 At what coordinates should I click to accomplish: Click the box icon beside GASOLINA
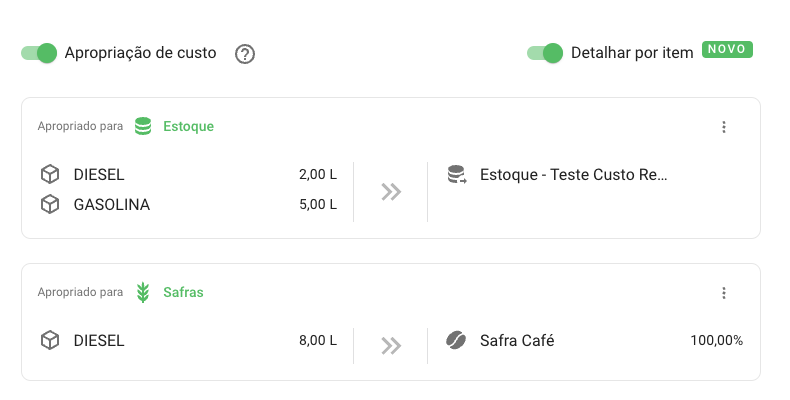49,205
